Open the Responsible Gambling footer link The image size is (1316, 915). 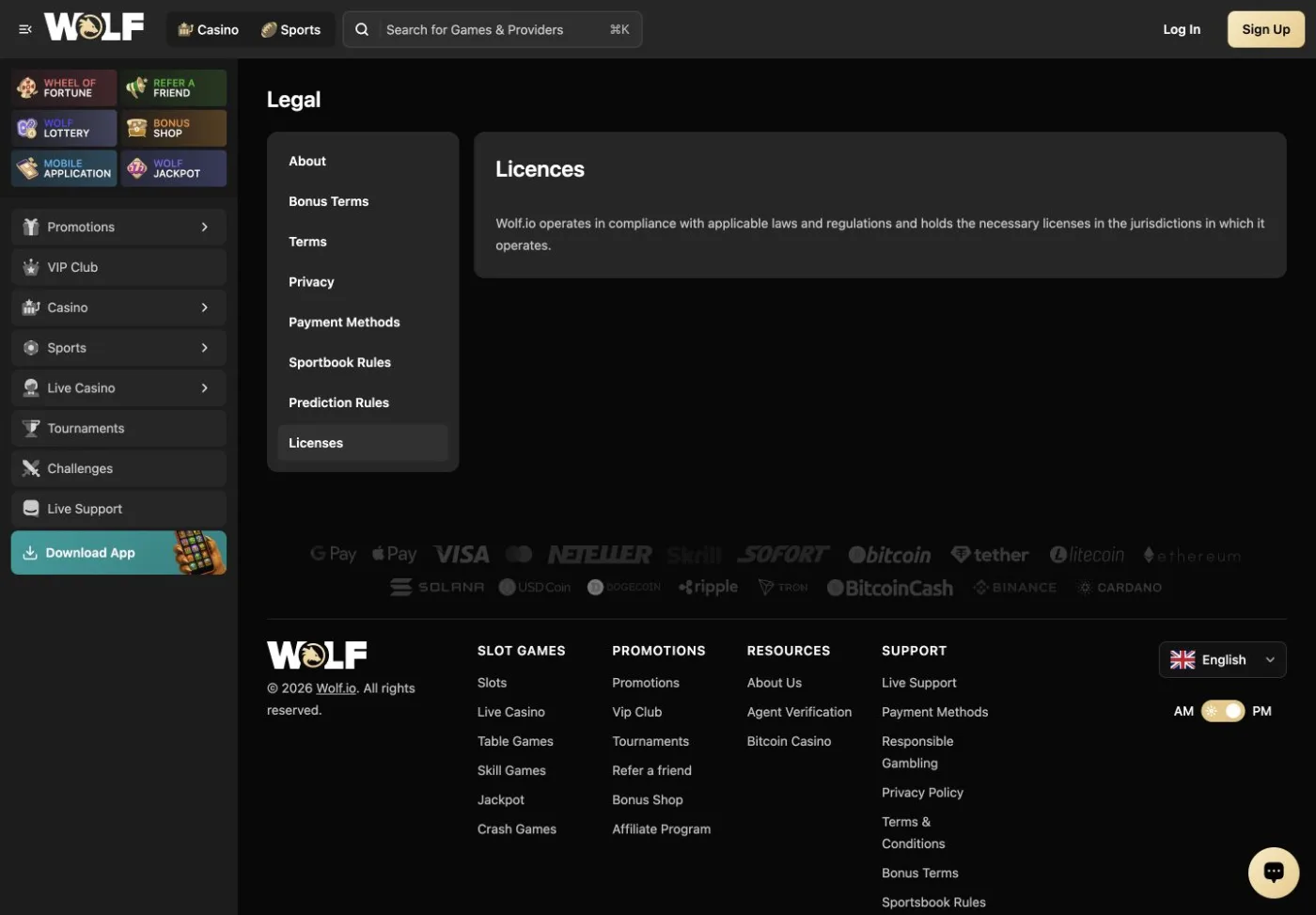[917, 752]
